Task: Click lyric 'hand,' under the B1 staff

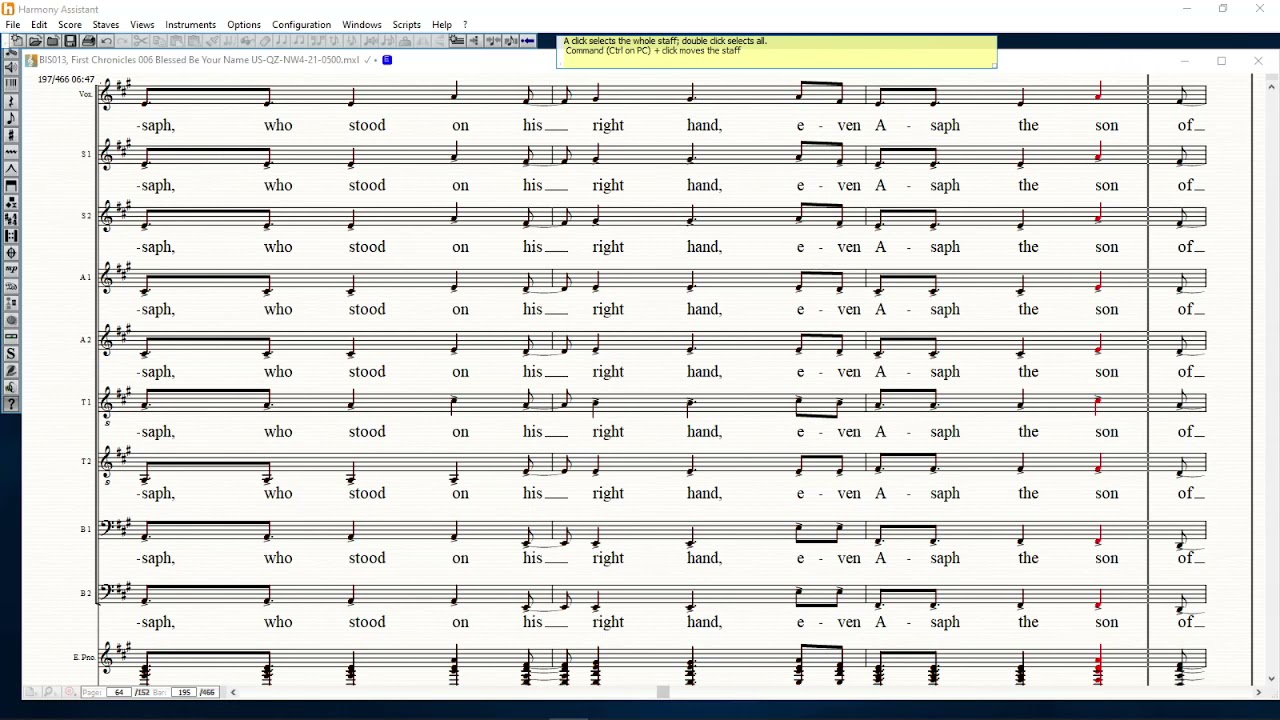Action: point(704,558)
